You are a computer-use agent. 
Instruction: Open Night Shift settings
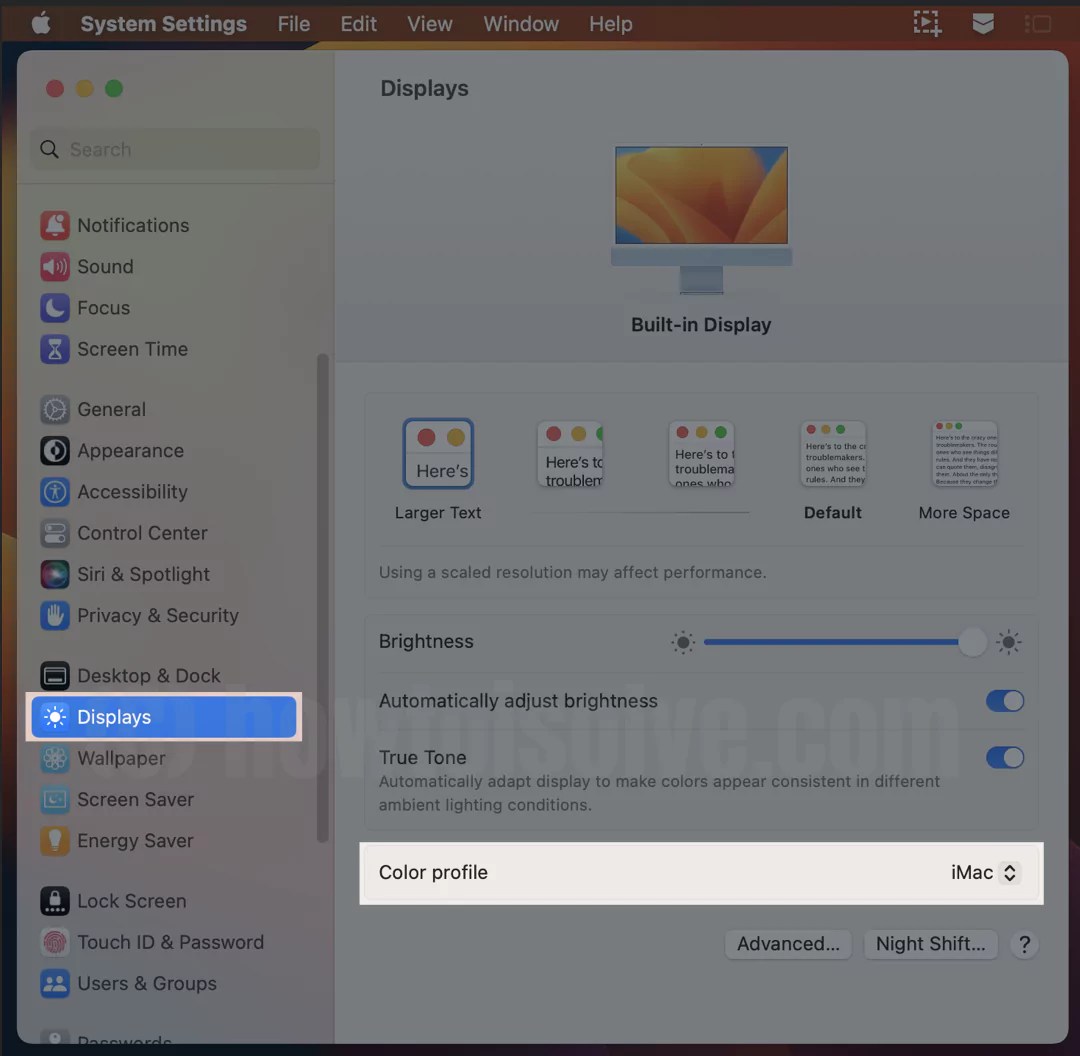[x=930, y=944]
